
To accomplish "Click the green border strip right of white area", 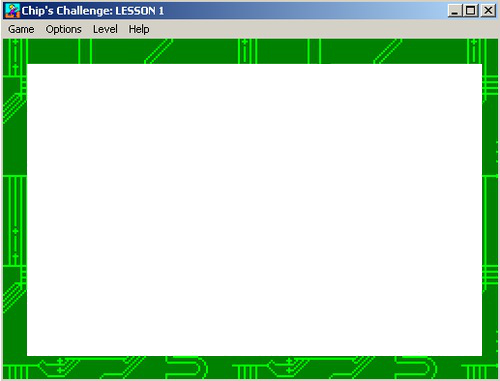I will 490,210.
